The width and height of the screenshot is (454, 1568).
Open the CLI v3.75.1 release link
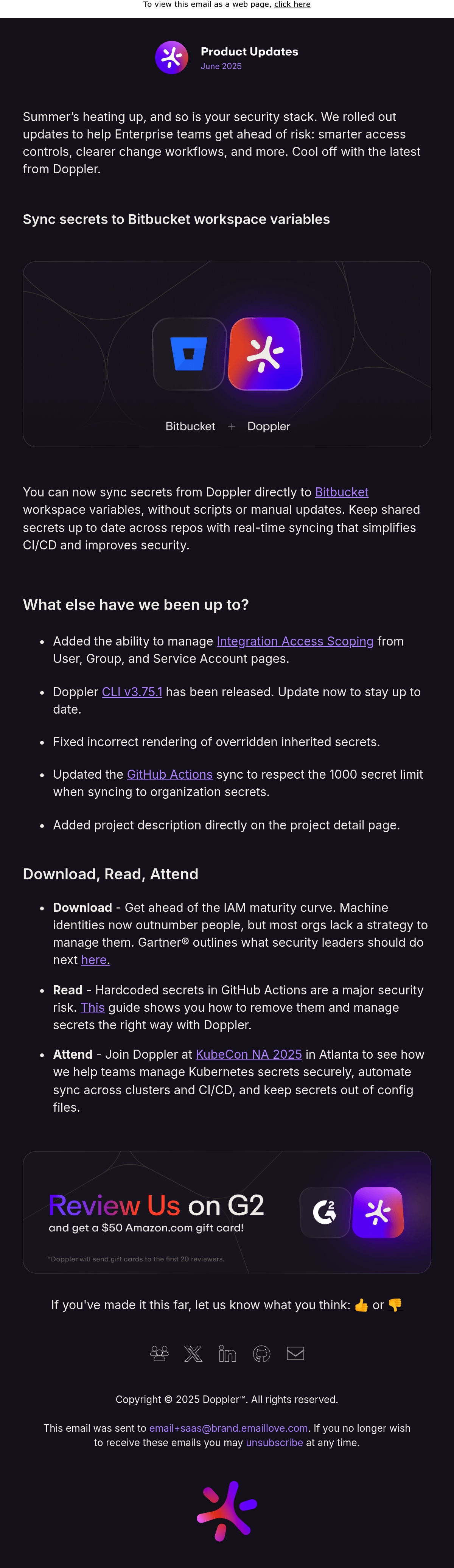click(x=132, y=692)
